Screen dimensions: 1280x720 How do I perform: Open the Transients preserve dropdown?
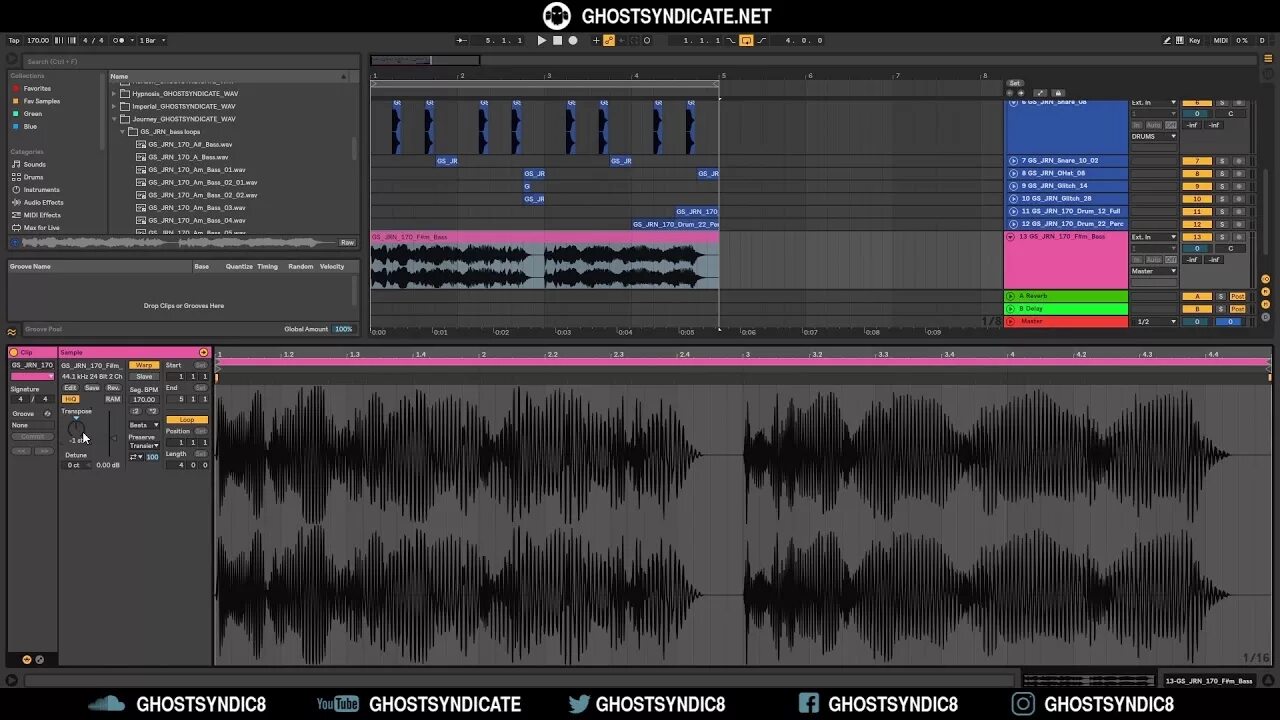144,446
